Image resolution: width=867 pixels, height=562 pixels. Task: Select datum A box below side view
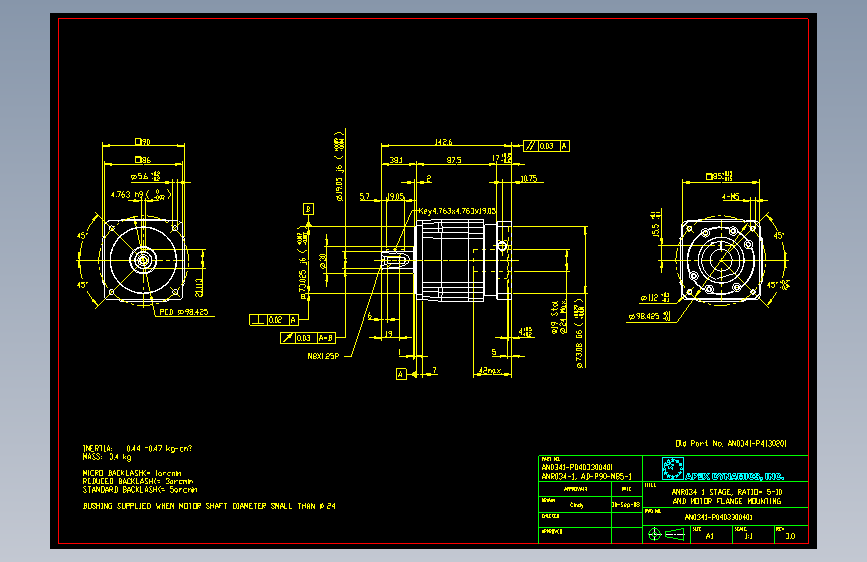point(401,374)
